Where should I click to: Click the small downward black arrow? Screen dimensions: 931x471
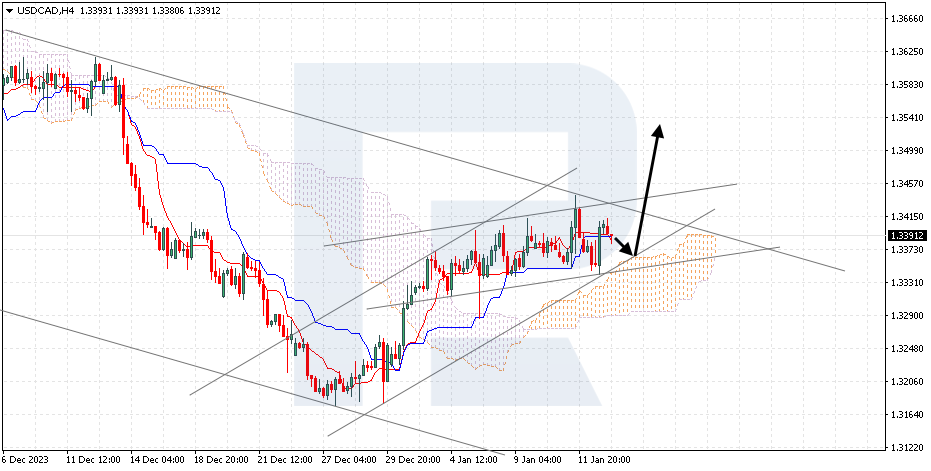624,246
